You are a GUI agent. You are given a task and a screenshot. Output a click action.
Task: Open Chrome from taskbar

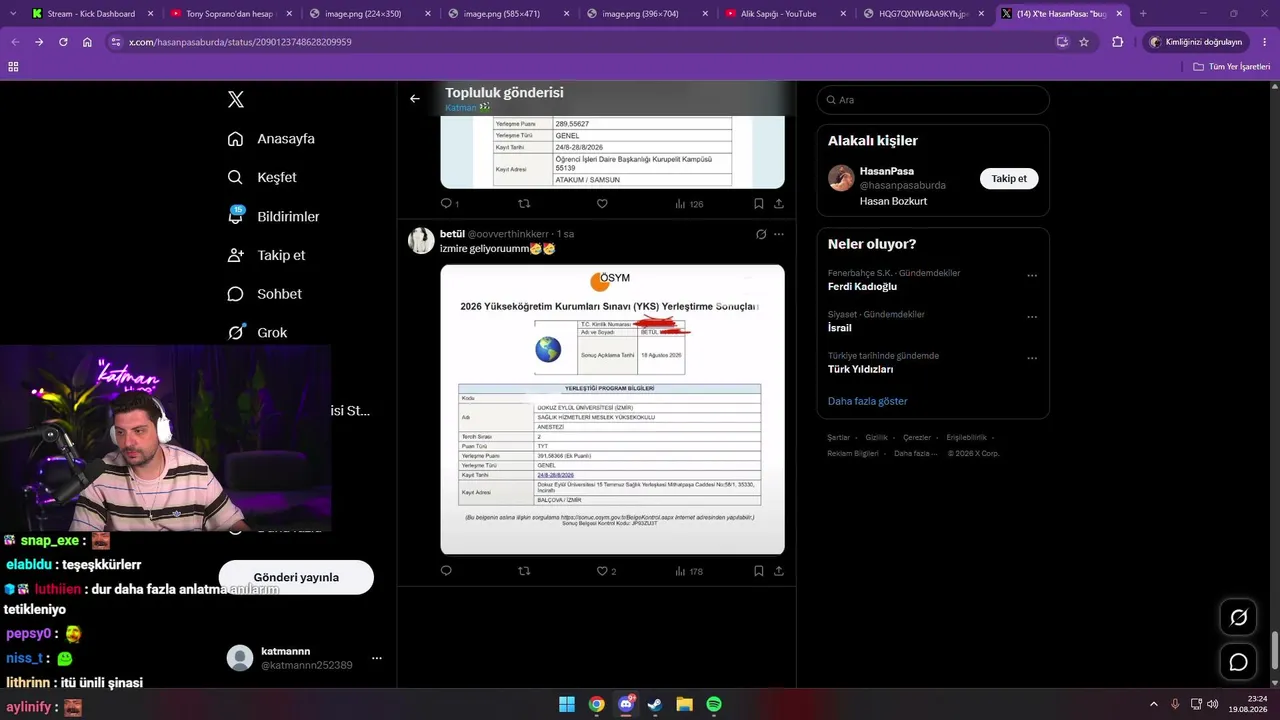(x=596, y=704)
